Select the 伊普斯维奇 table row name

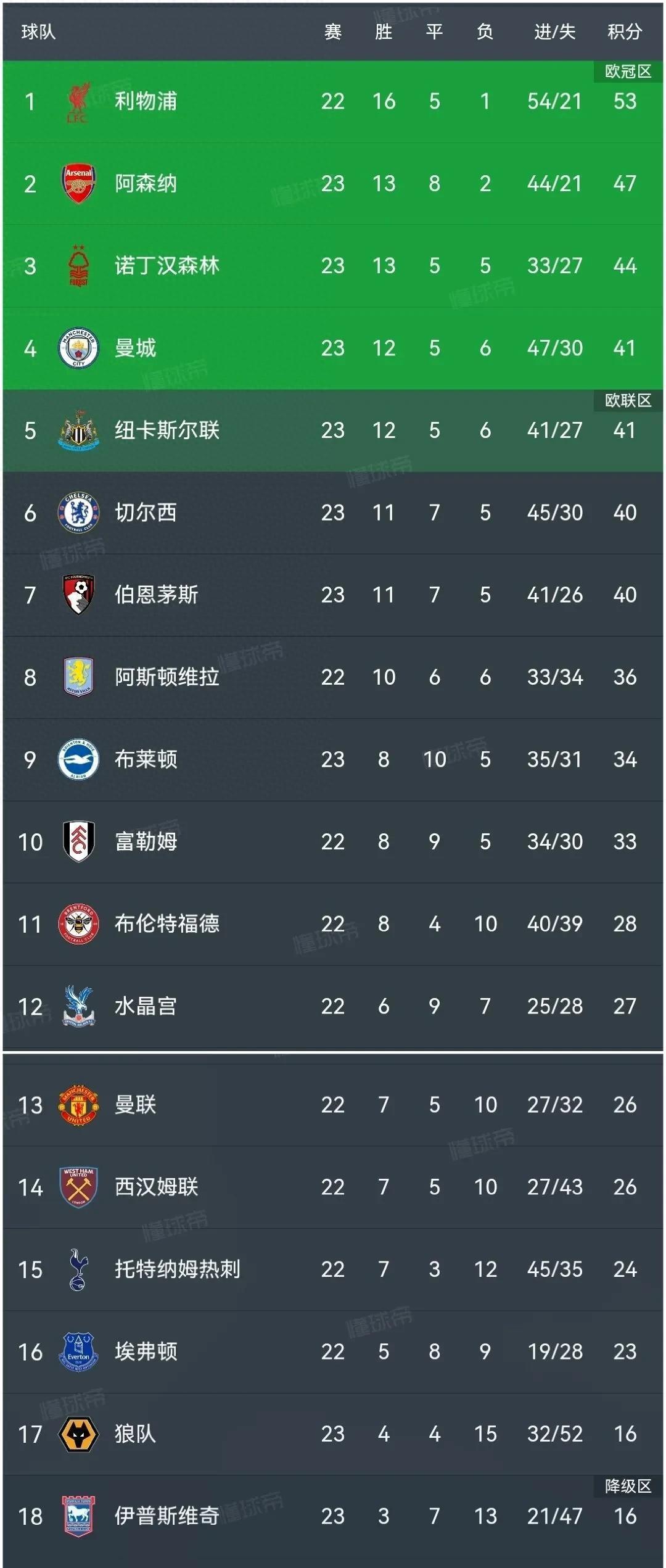click(x=167, y=1516)
